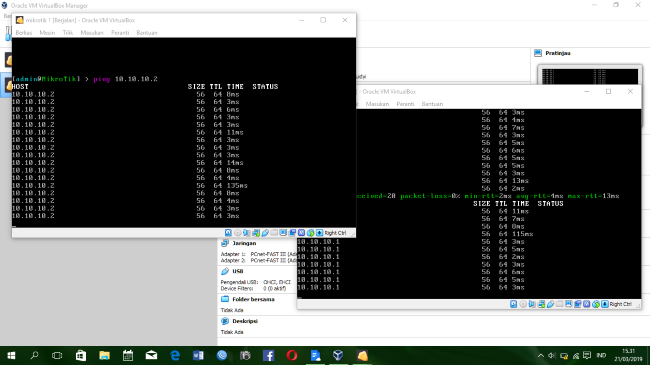650x365 pixels.
Task: Open Mesin menu in mikrotik 1 window
Action: click(47, 33)
